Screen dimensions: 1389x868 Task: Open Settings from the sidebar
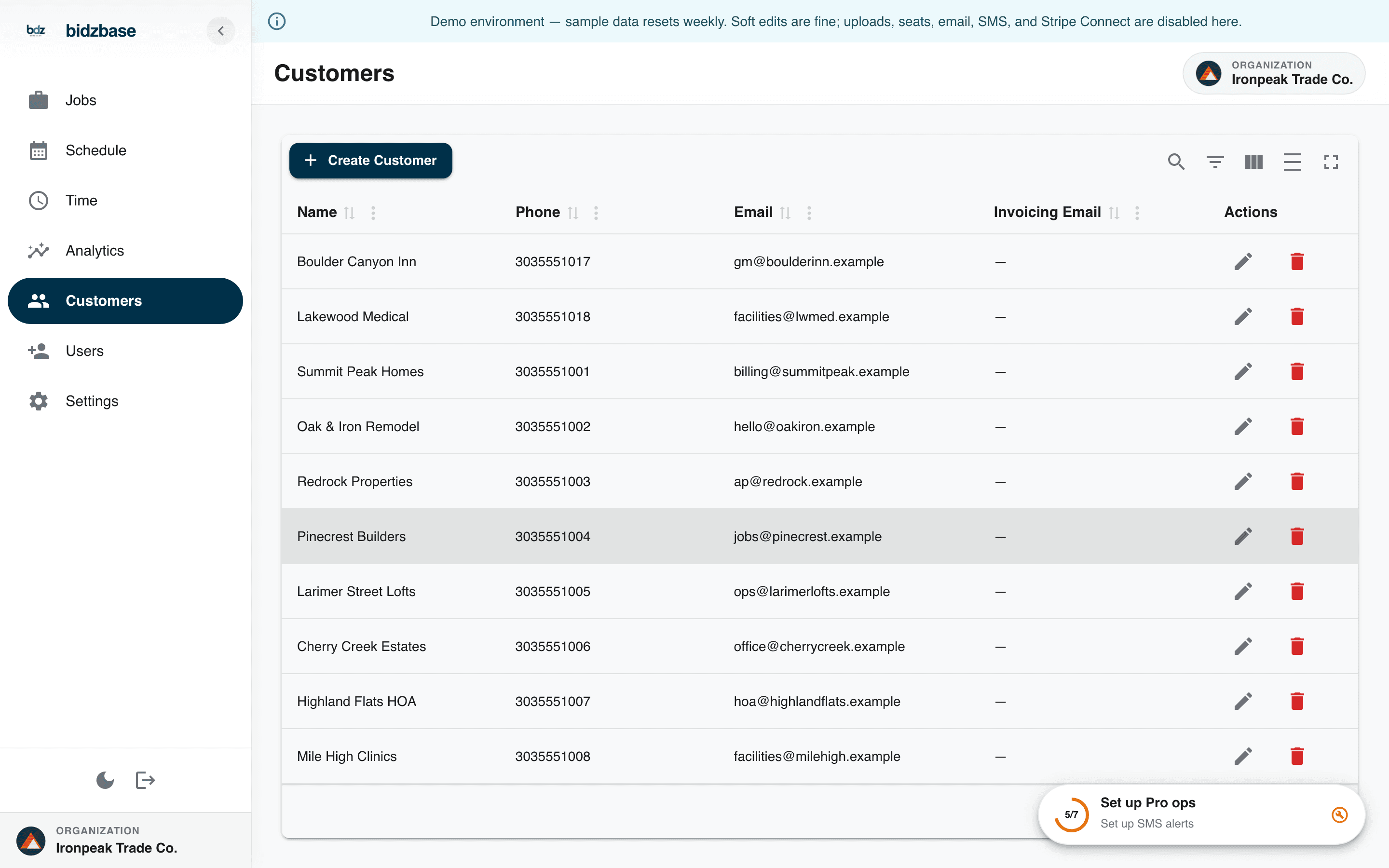pyautogui.click(x=125, y=401)
